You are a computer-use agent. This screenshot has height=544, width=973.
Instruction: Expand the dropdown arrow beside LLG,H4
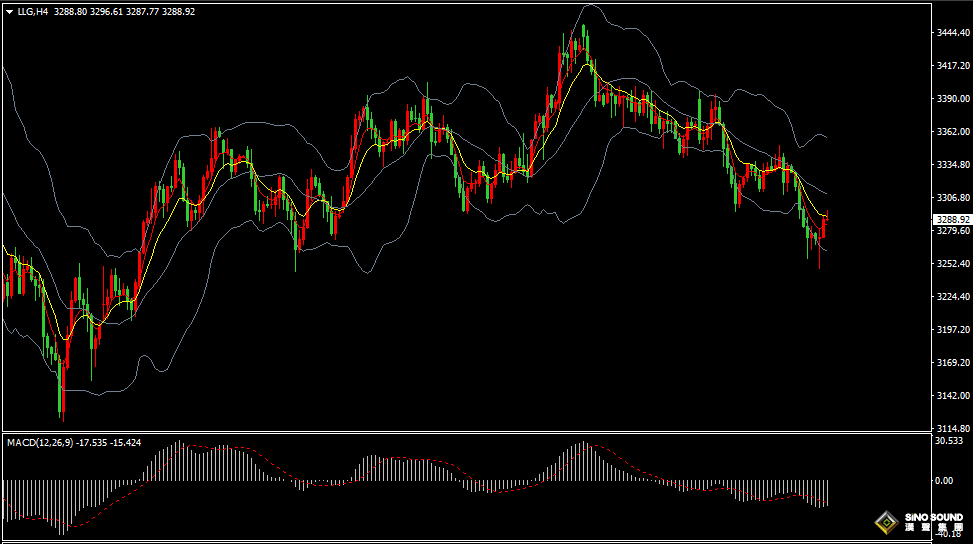click(x=8, y=11)
